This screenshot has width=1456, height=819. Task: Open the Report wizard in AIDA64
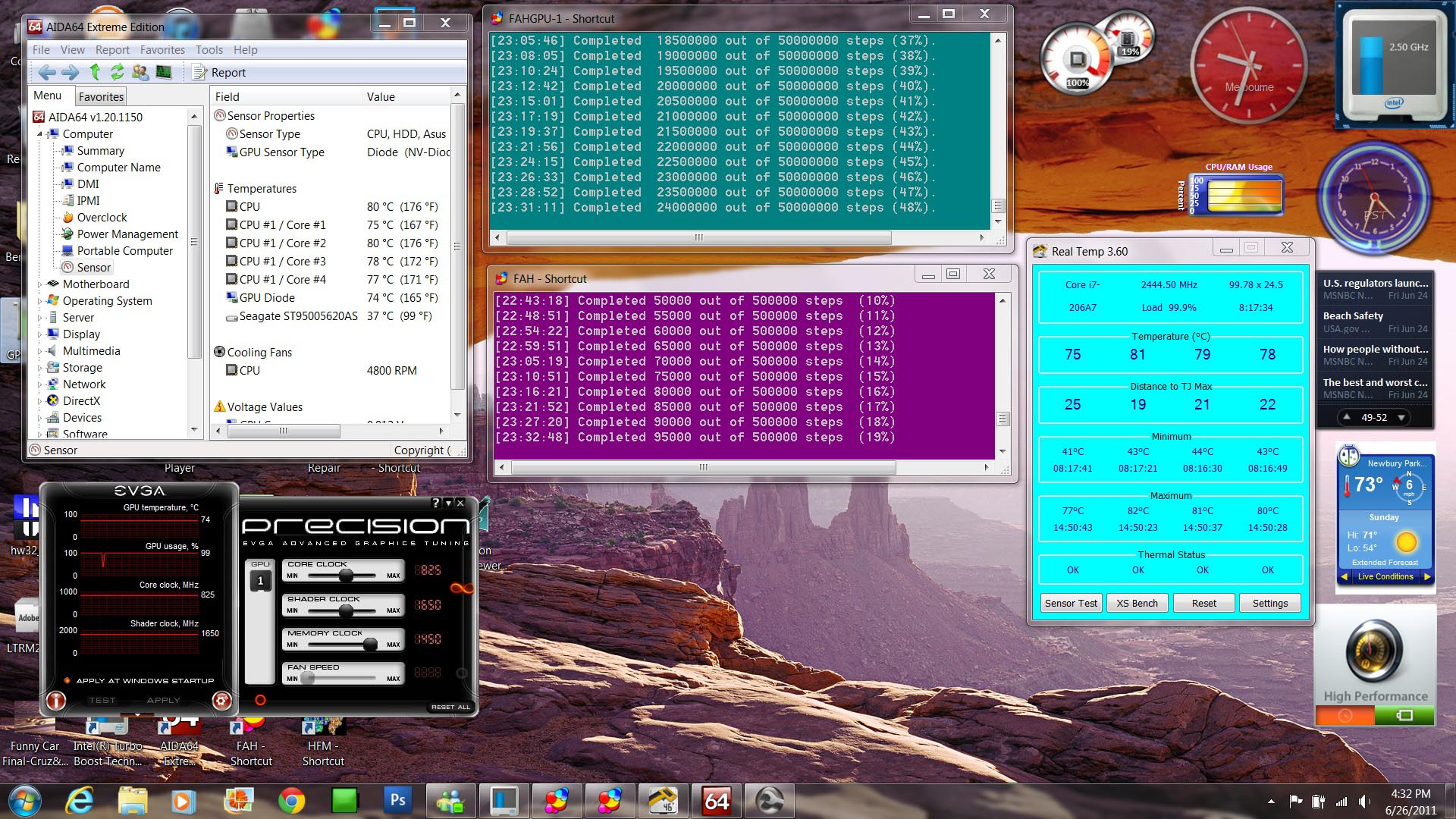219,72
